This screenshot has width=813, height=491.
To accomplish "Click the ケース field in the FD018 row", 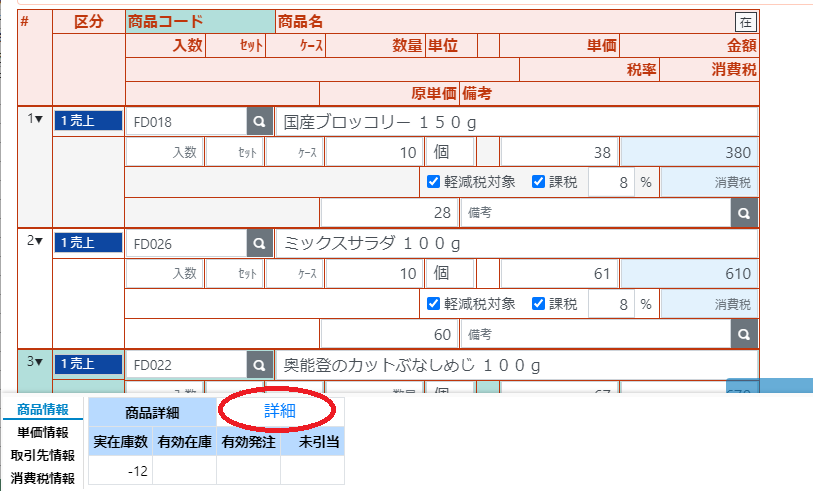I will click(295, 152).
